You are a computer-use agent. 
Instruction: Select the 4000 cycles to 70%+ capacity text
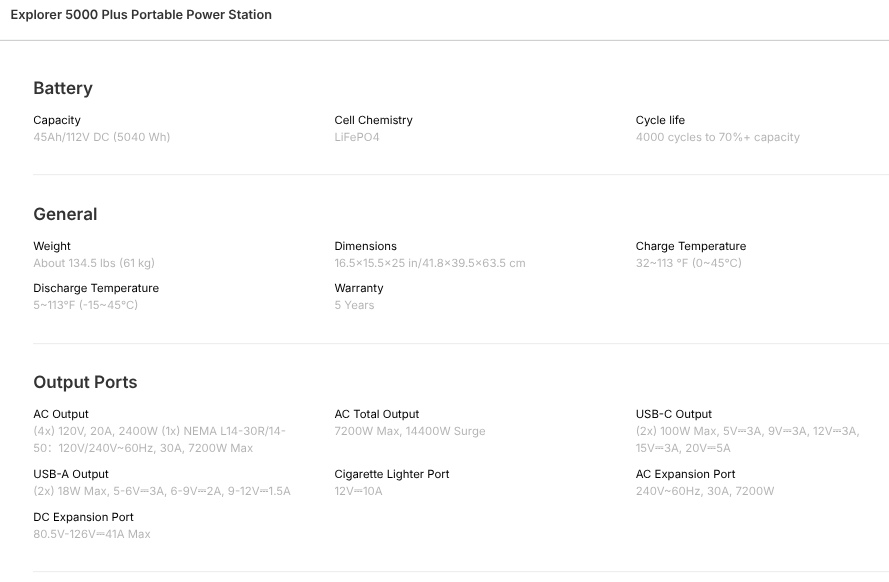(x=717, y=137)
